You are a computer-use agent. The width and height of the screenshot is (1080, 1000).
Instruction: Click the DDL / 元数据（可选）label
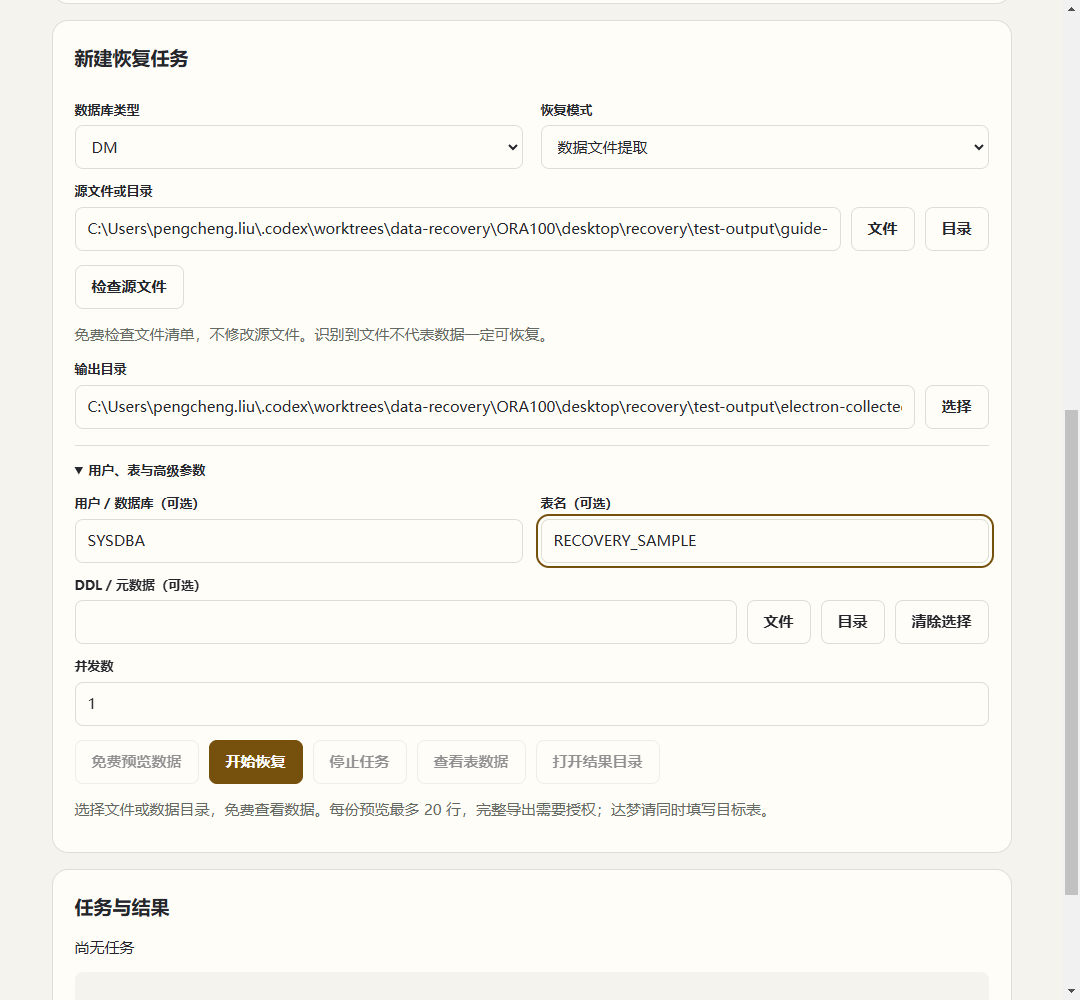pyautogui.click(x=137, y=585)
